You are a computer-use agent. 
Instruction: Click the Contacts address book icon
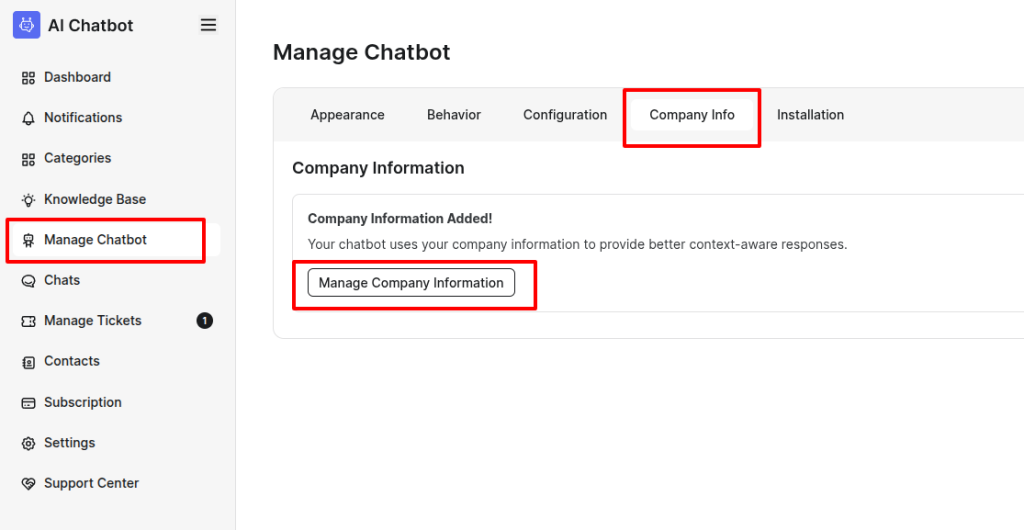28,362
